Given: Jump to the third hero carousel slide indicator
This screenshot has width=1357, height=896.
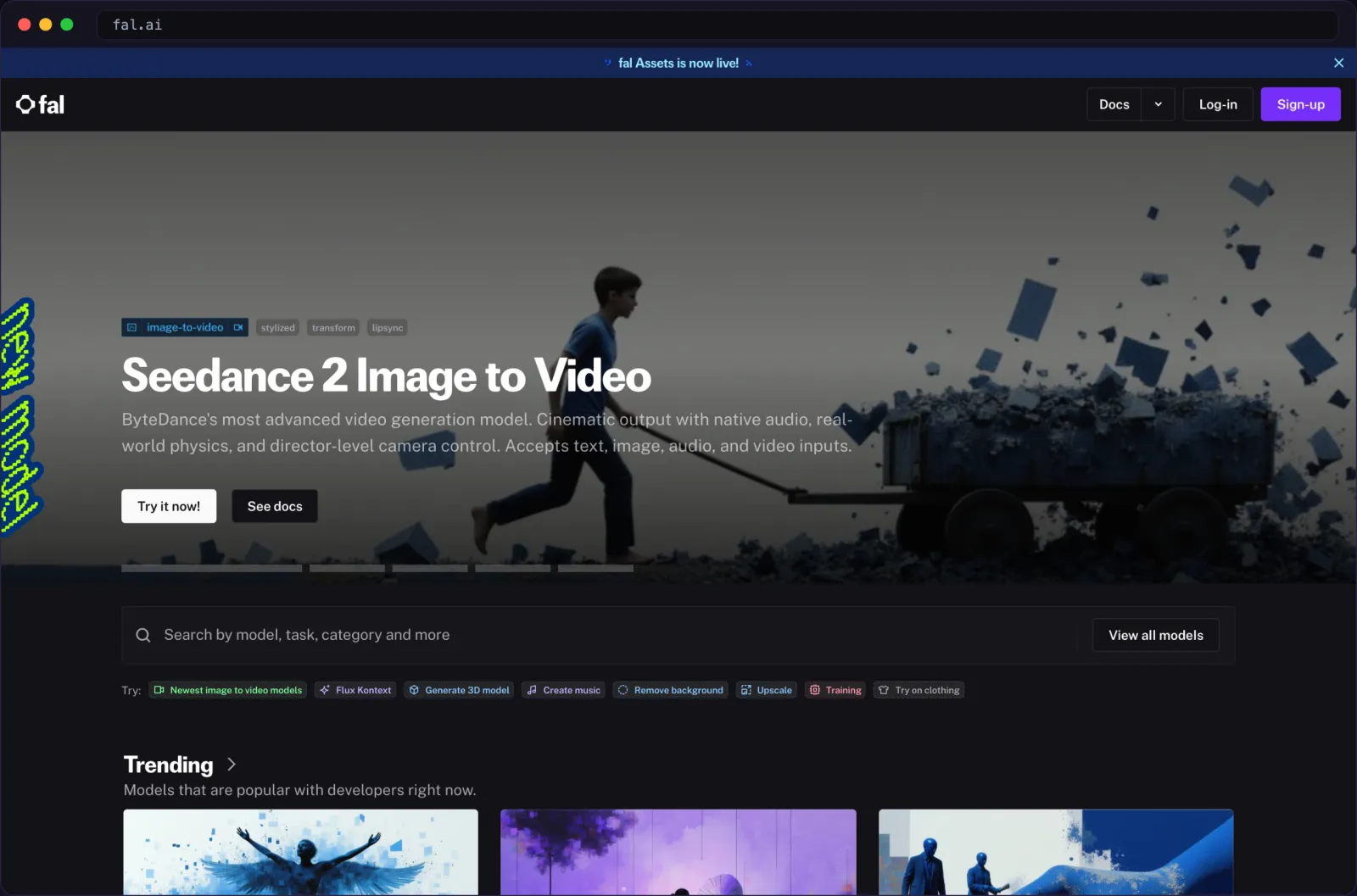Looking at the screenshot, I should [x=430, y=568].
